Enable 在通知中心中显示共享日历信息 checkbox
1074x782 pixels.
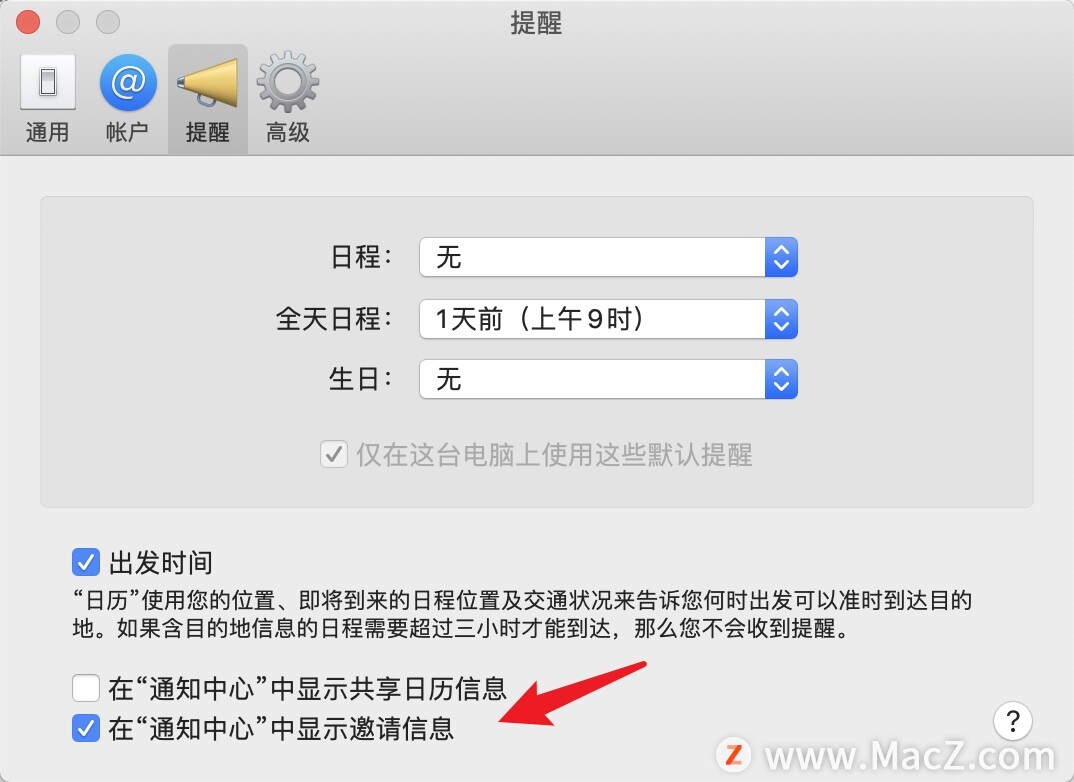point(86,688)
